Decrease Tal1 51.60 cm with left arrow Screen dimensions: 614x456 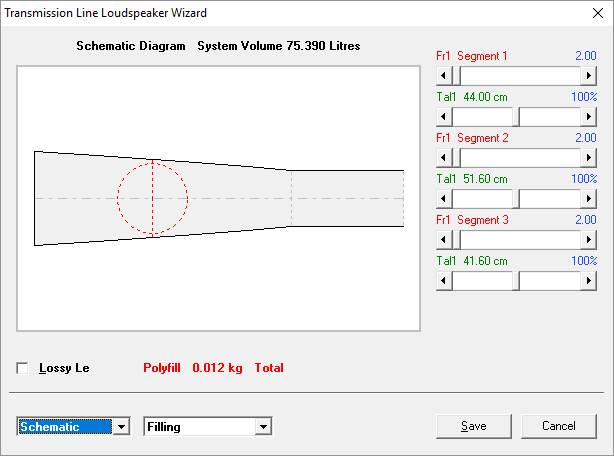(x=444, y=199)
